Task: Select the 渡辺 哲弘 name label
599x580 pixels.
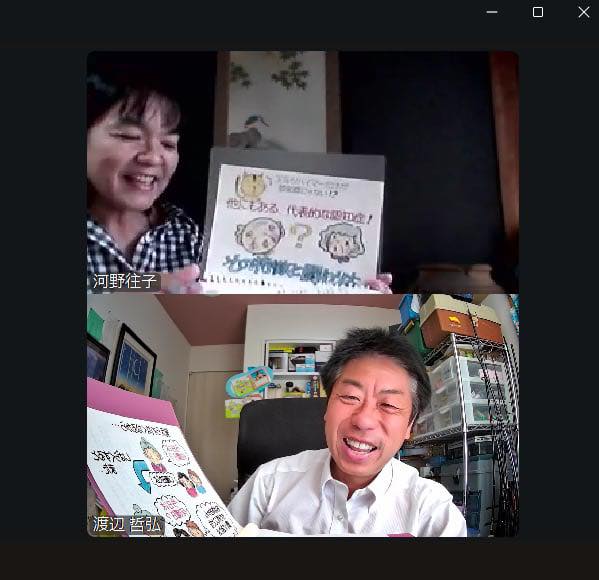Action: [x=127, y=524]
